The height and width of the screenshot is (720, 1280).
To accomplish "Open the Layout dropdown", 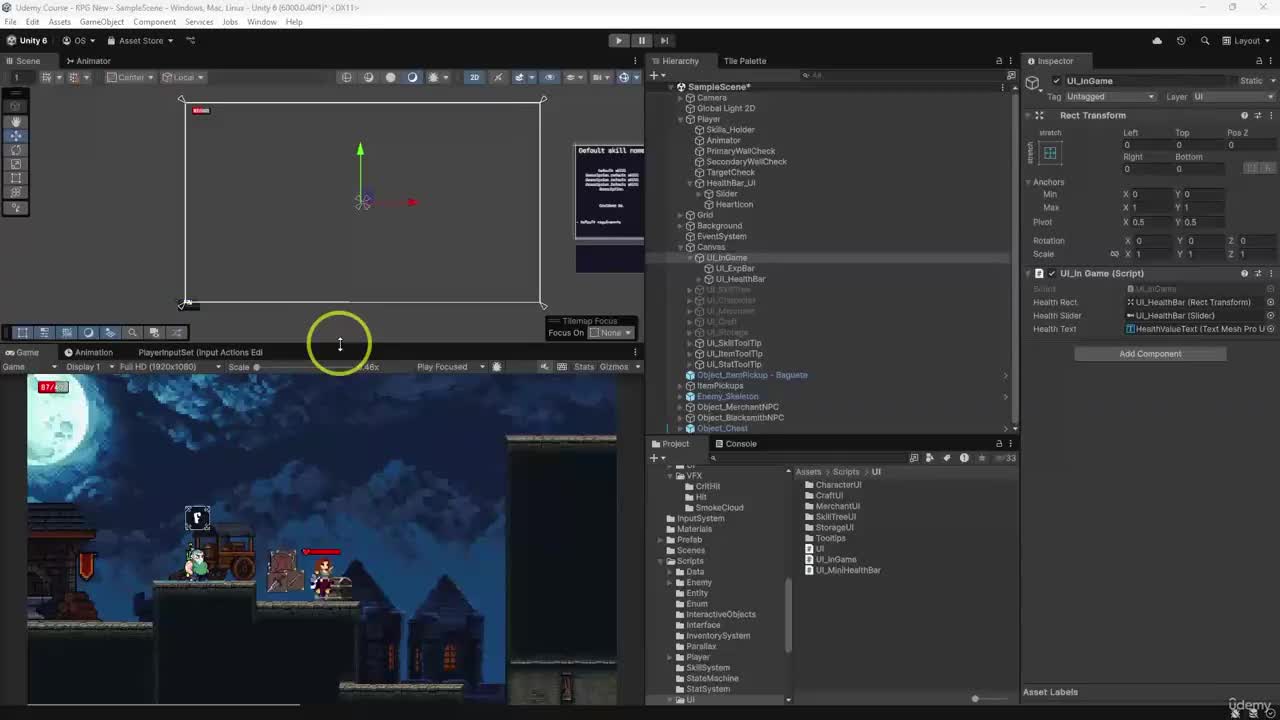I will click(1246, 41).
